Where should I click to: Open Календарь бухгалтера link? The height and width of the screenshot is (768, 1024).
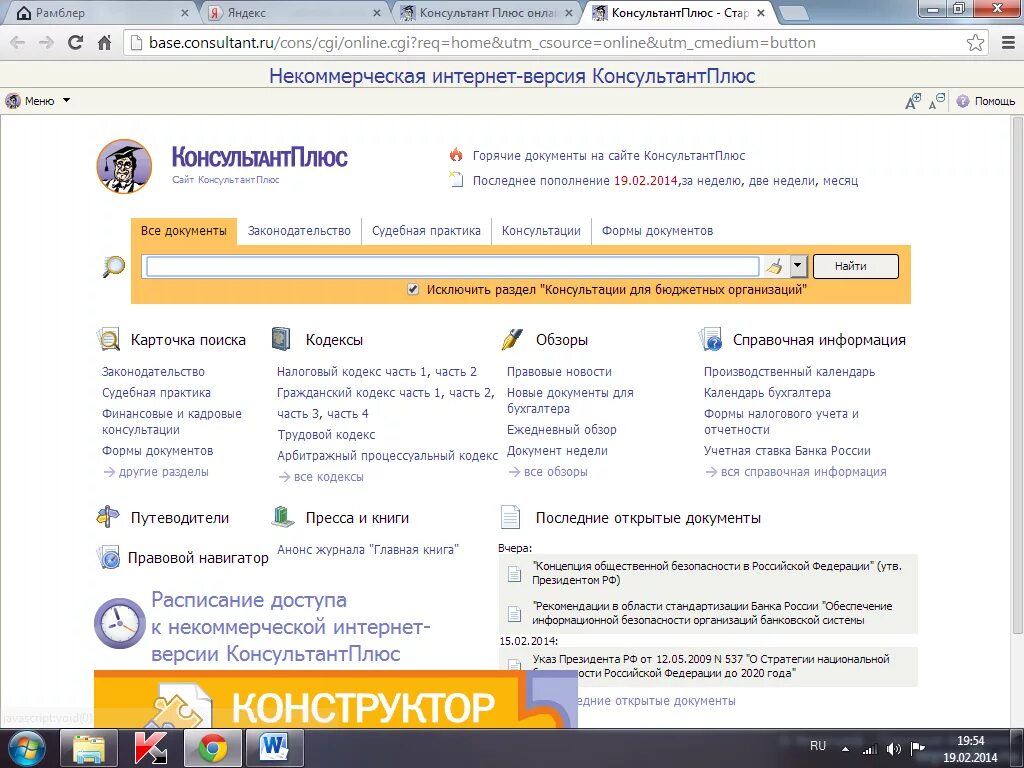coord(767,392)
